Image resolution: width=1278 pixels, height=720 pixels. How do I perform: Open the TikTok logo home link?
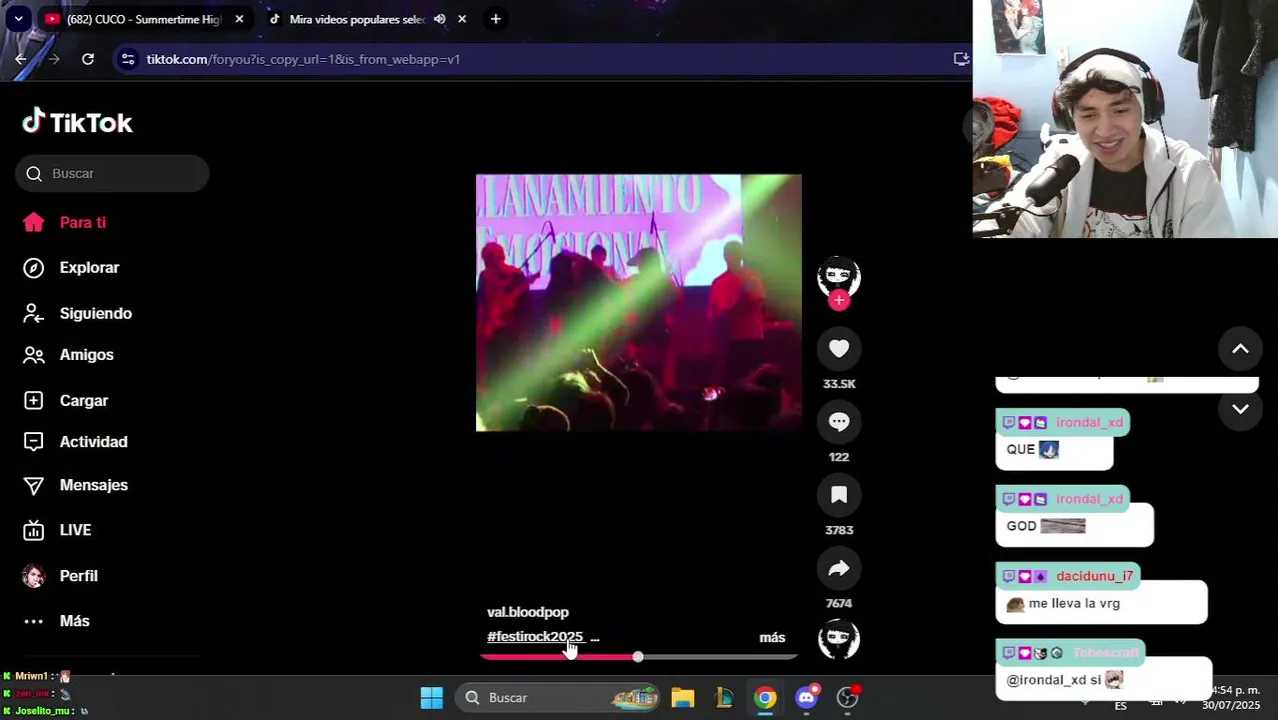coord(77,122)
